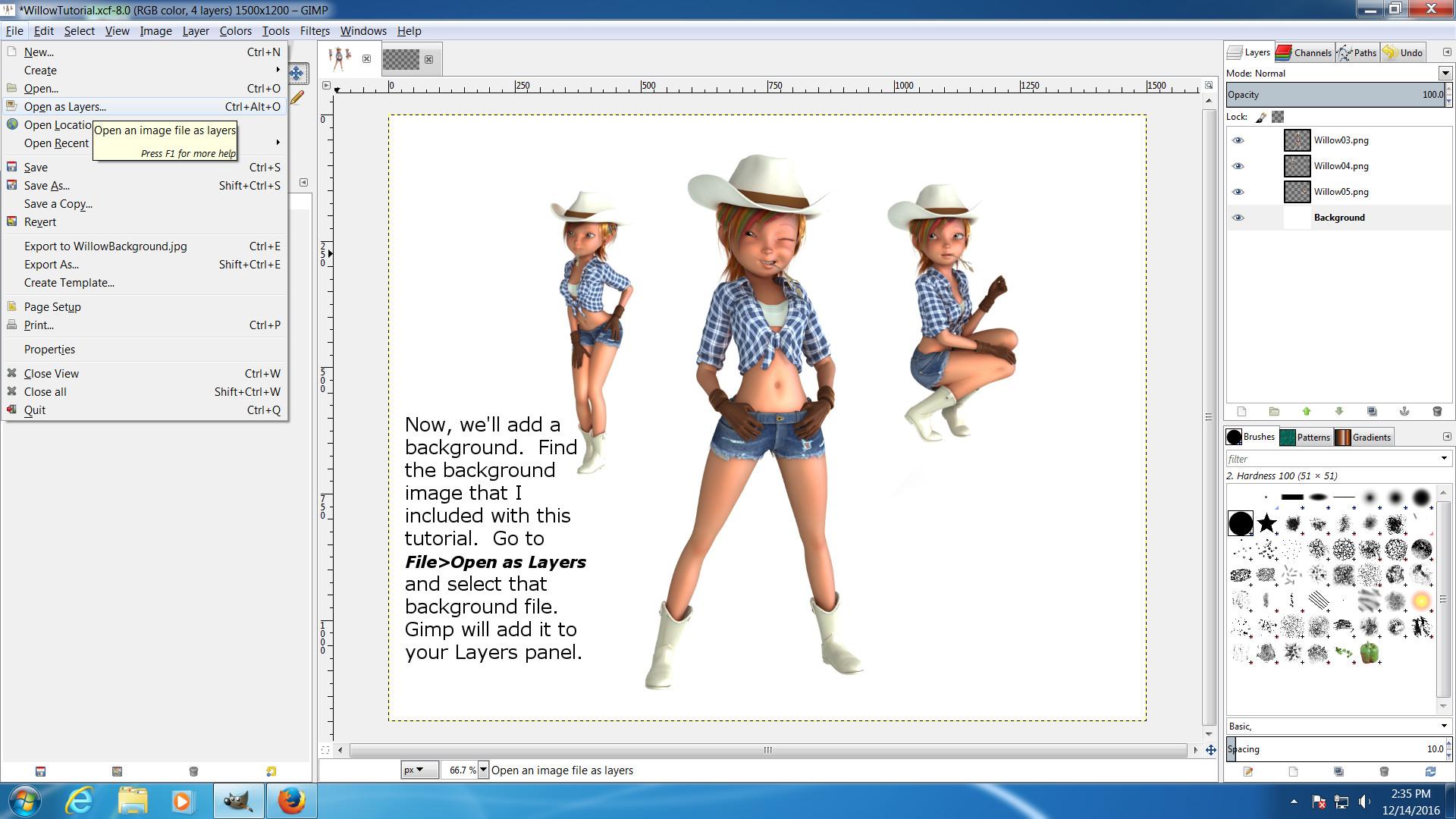The width and height of the screenshot is (1456, 819).
Task: Expand the zoom percentage dropdown
Action: [483, 770]
